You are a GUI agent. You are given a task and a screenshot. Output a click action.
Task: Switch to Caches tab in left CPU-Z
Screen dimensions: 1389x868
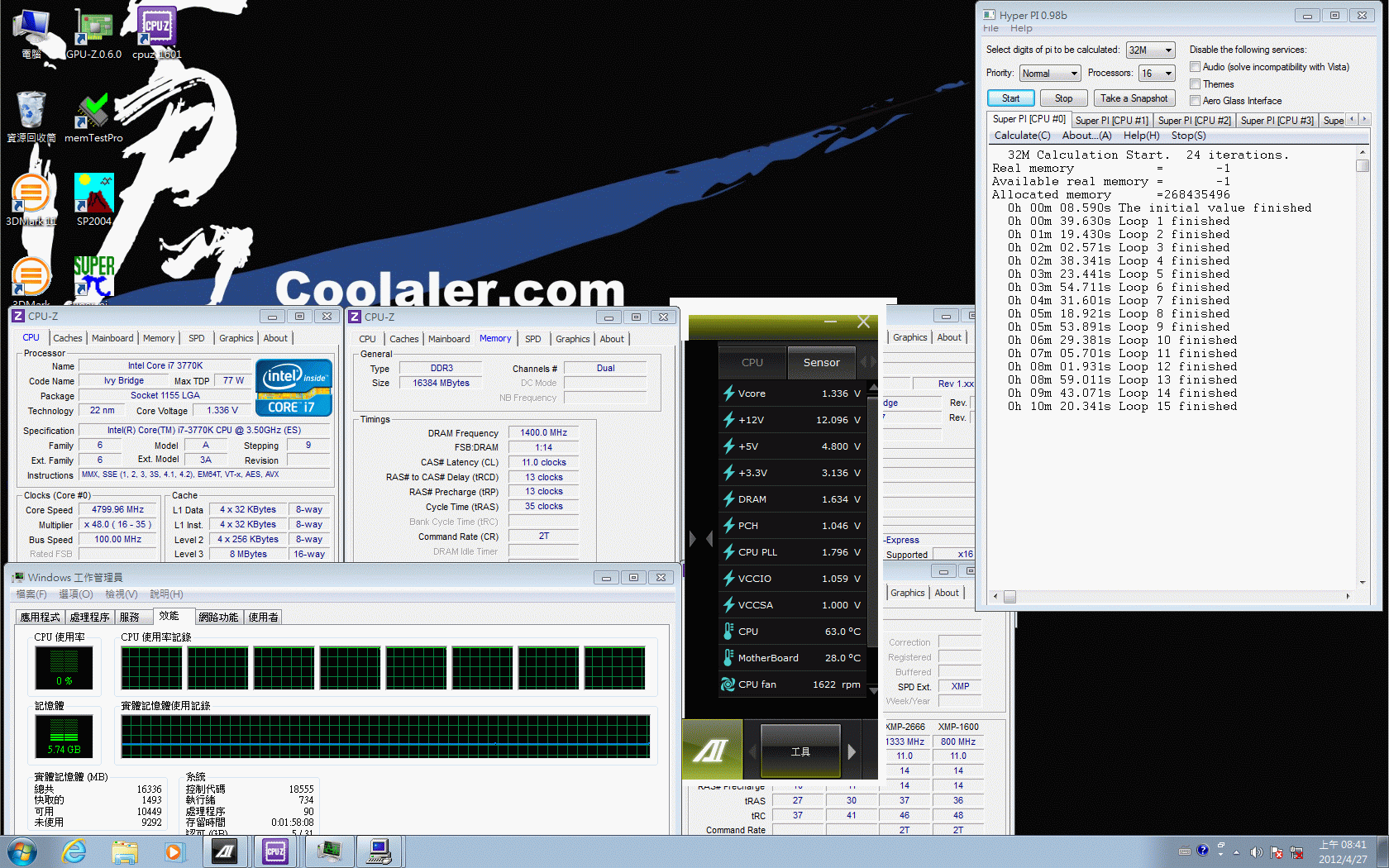pyautogui.click(x=67, y=338)
